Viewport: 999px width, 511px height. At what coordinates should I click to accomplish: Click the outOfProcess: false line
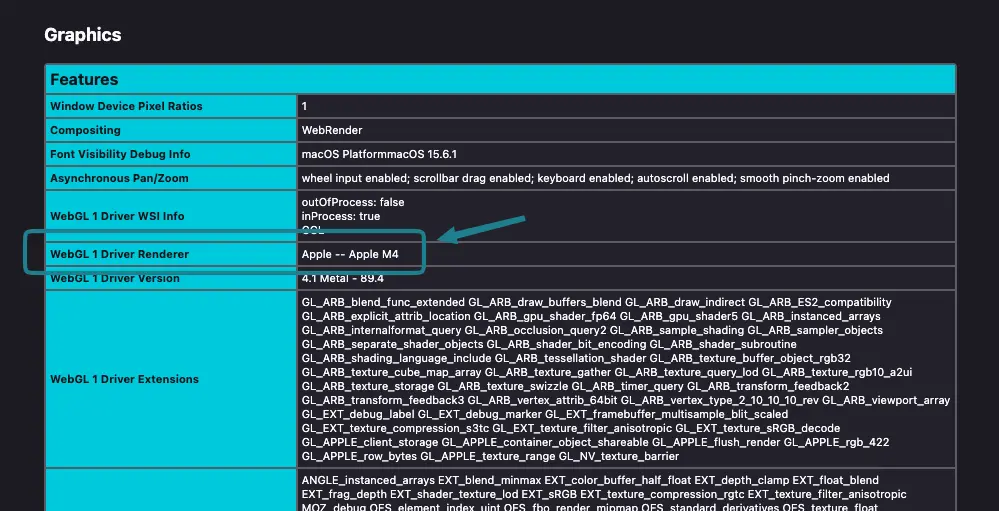click(353, 202)
